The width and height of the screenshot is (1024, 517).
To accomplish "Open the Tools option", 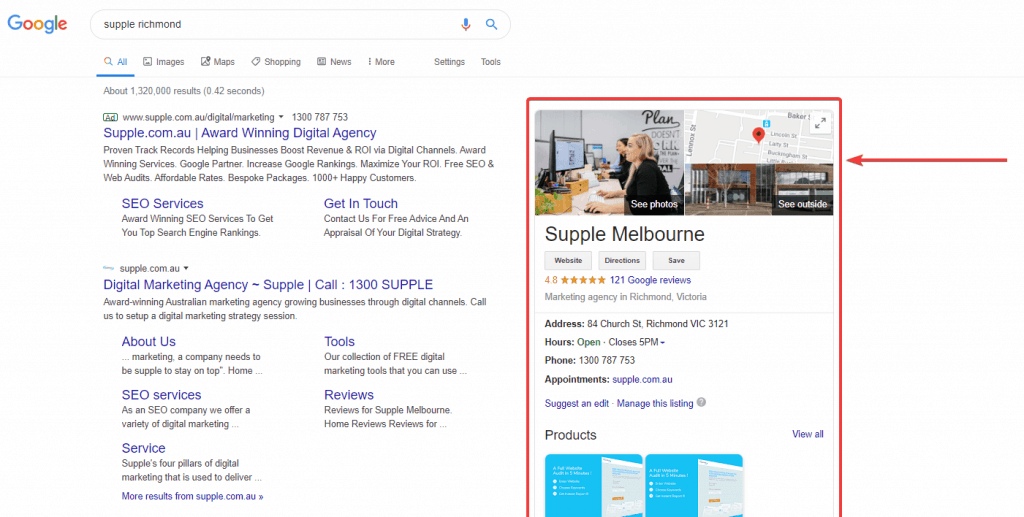I will point(490,62).
